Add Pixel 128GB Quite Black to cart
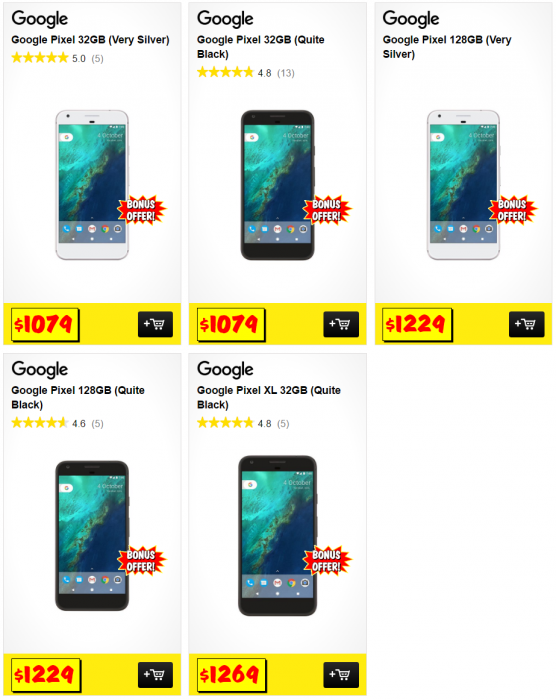Viewport: 556px width, 700px height. (x=155, y=675)
